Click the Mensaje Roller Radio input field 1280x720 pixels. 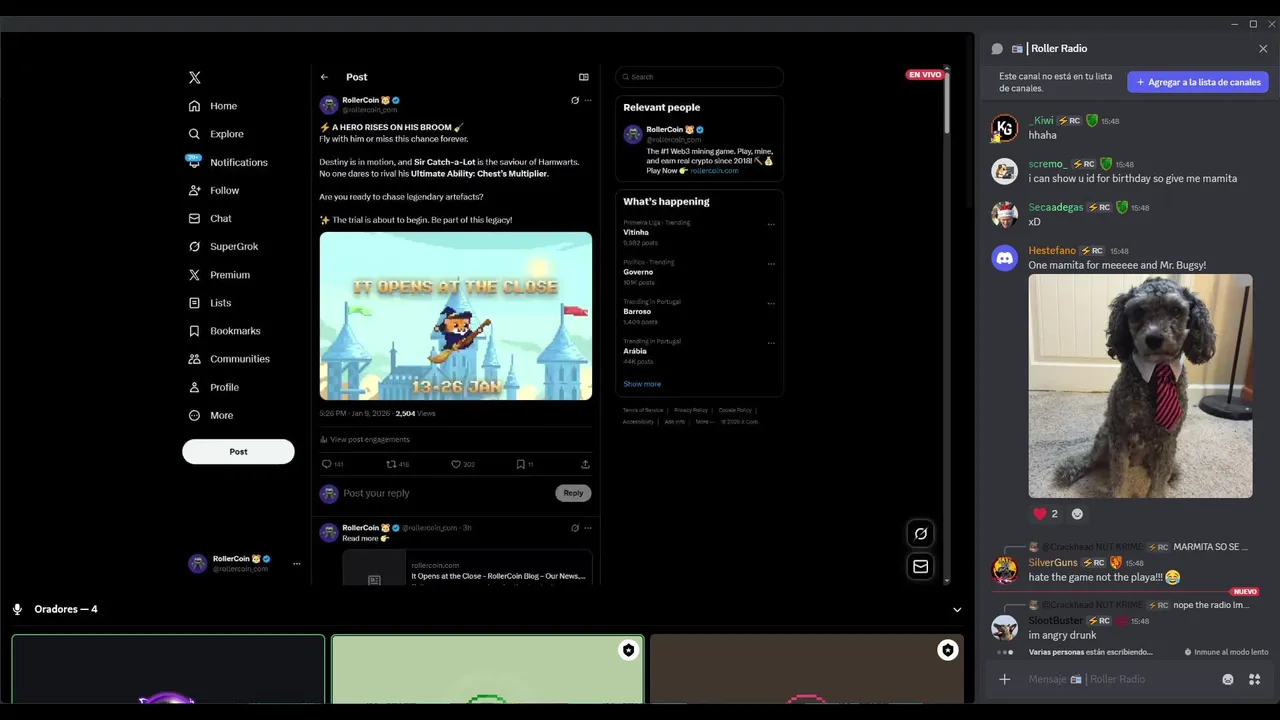point(1120,680)
